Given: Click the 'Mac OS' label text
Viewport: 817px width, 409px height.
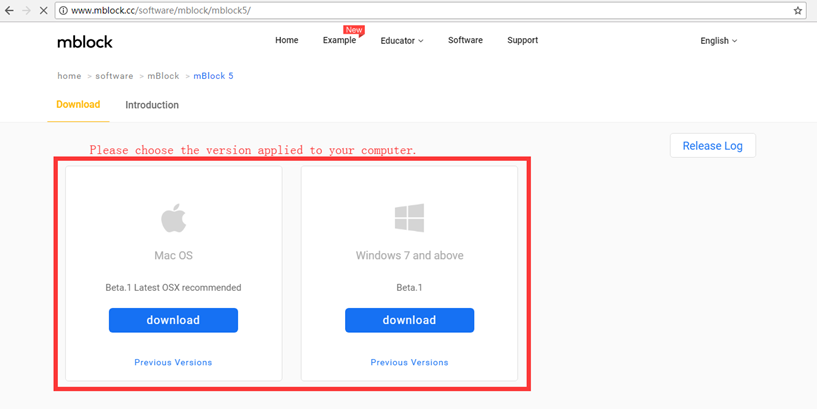Looking at the screenshot, I should point(174,255).
